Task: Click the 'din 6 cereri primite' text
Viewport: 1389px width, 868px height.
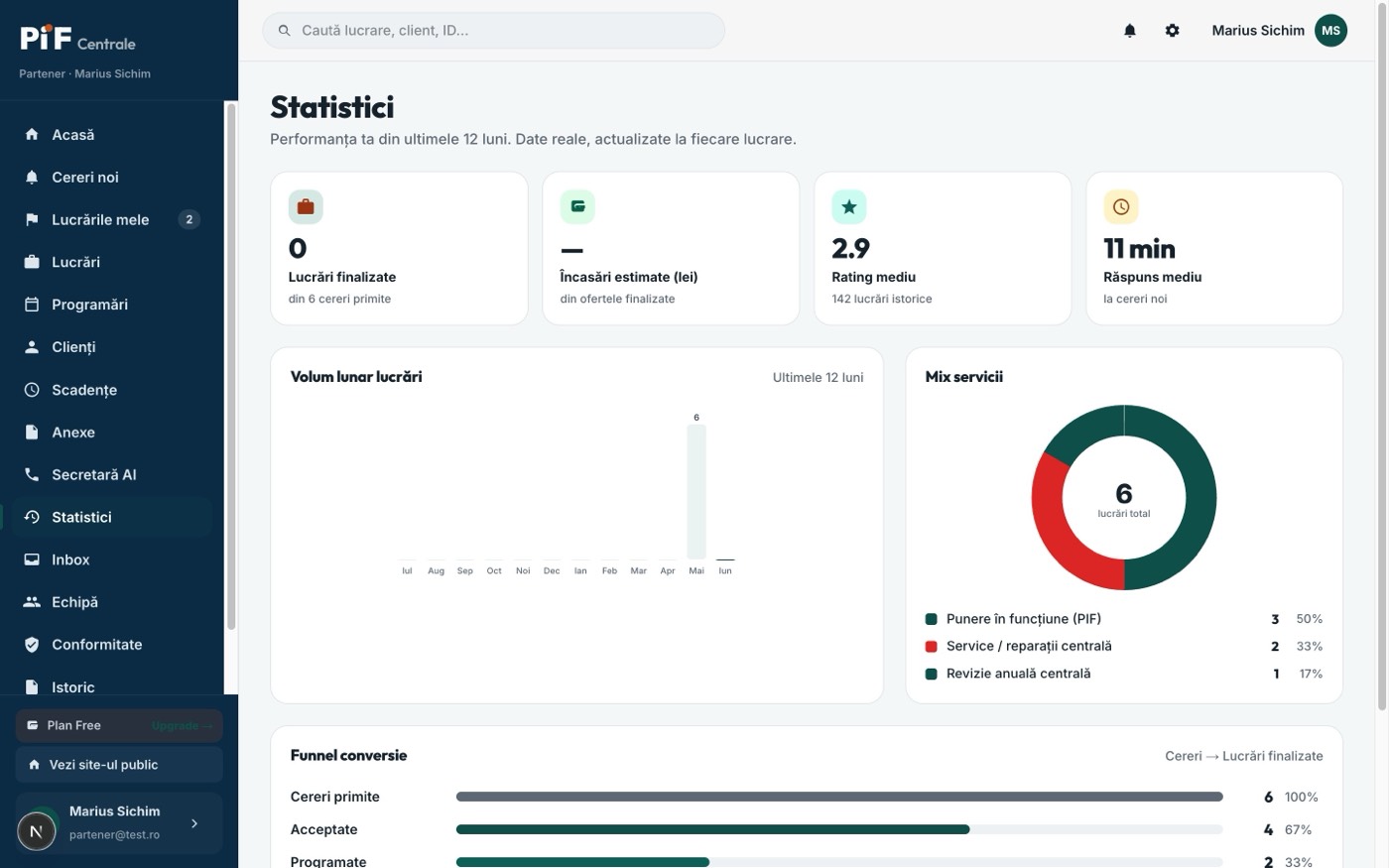Action: [339, 299]
